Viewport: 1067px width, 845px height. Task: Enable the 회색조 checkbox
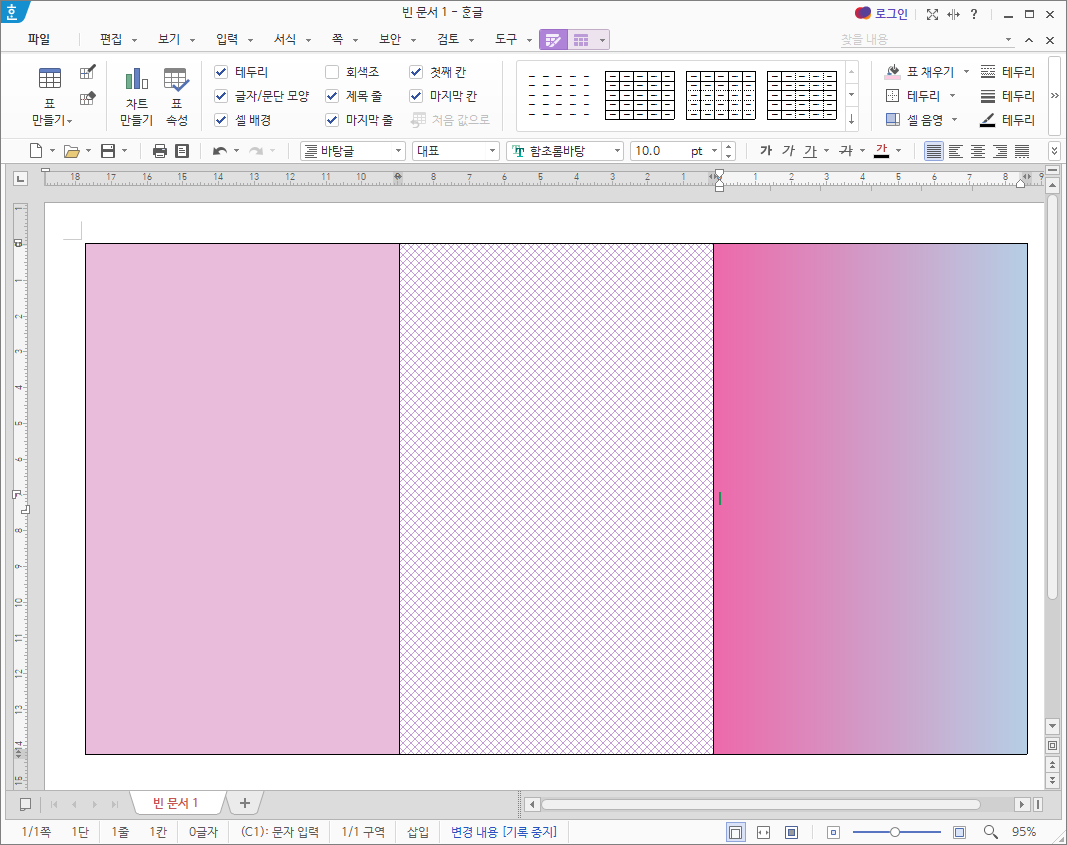[x=332, y=72]
